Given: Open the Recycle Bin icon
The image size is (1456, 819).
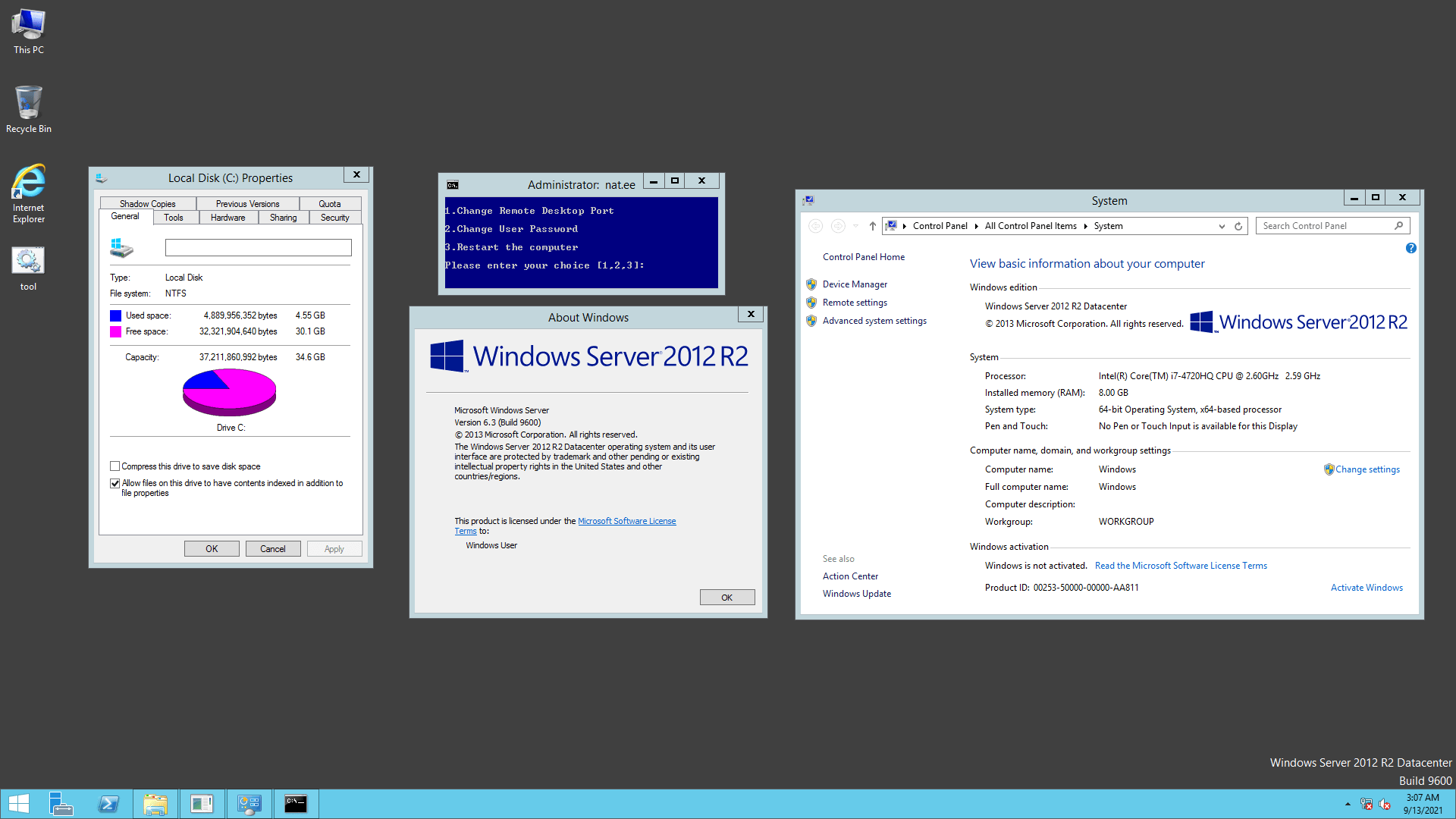Looking at the screenshot, I should (x=28, y=103).
